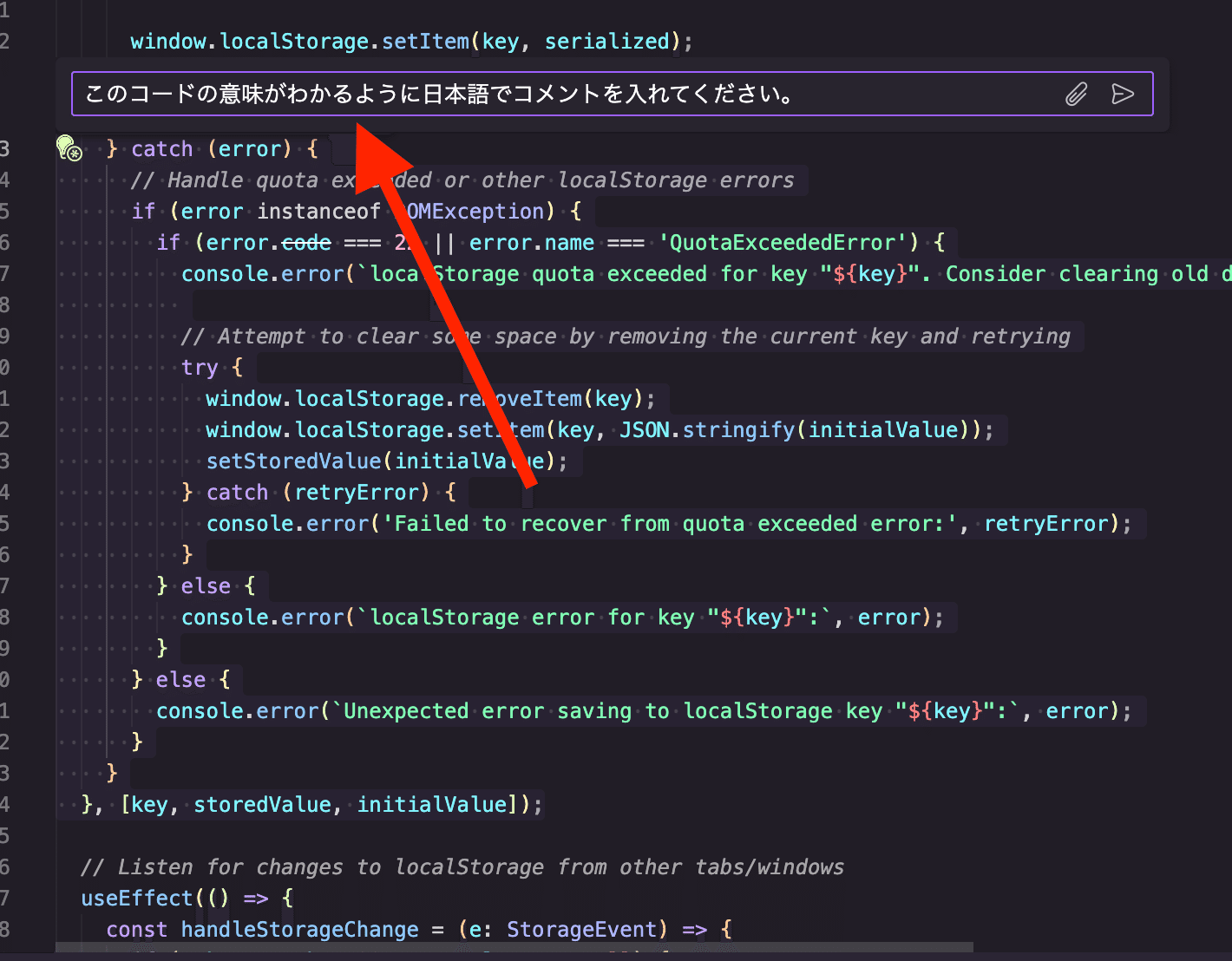The image size is (1232, 961).
Task: Click the strikethrough deprecated 'code' property
Action: [306, 243]
